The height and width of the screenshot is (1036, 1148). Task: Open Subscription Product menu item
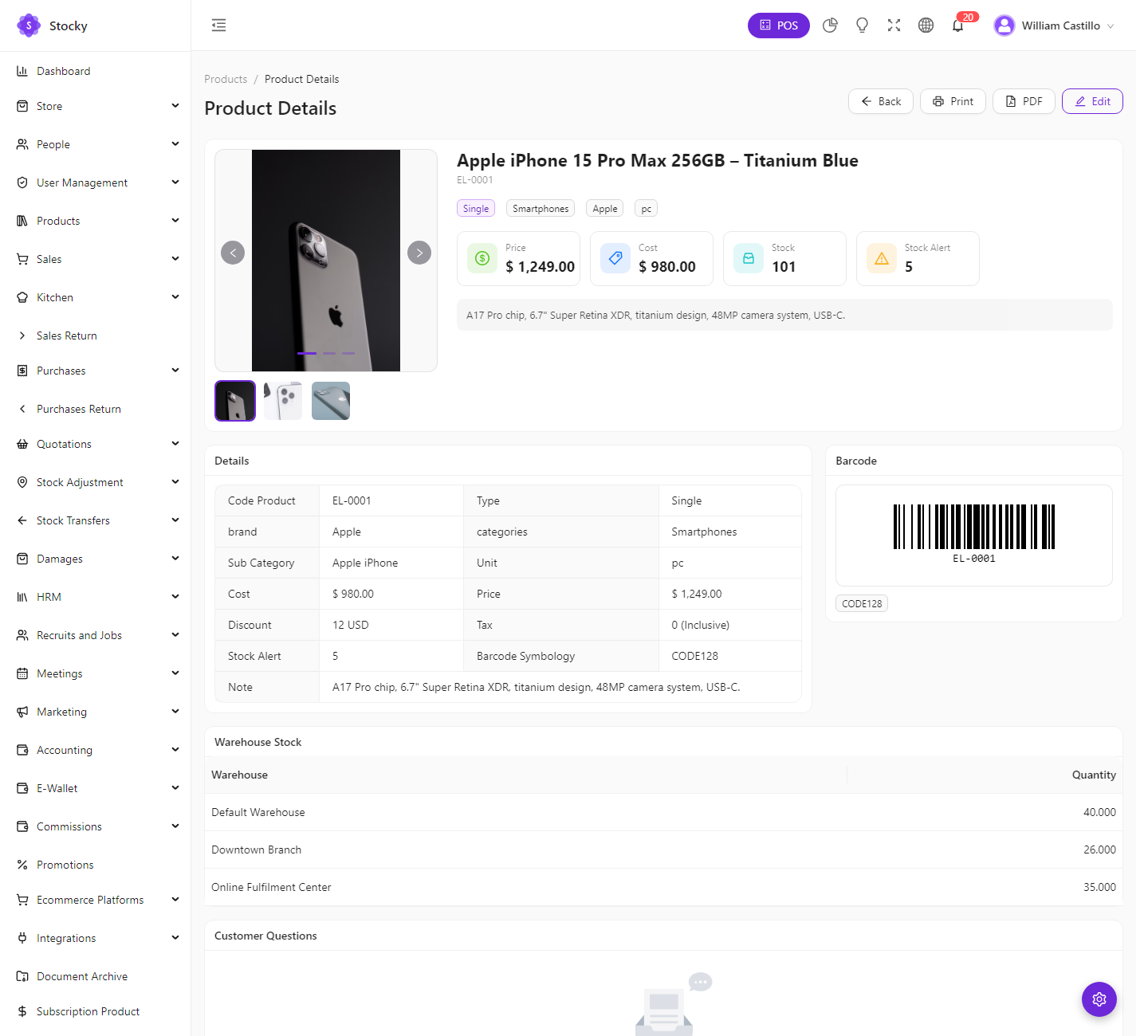96,1011
